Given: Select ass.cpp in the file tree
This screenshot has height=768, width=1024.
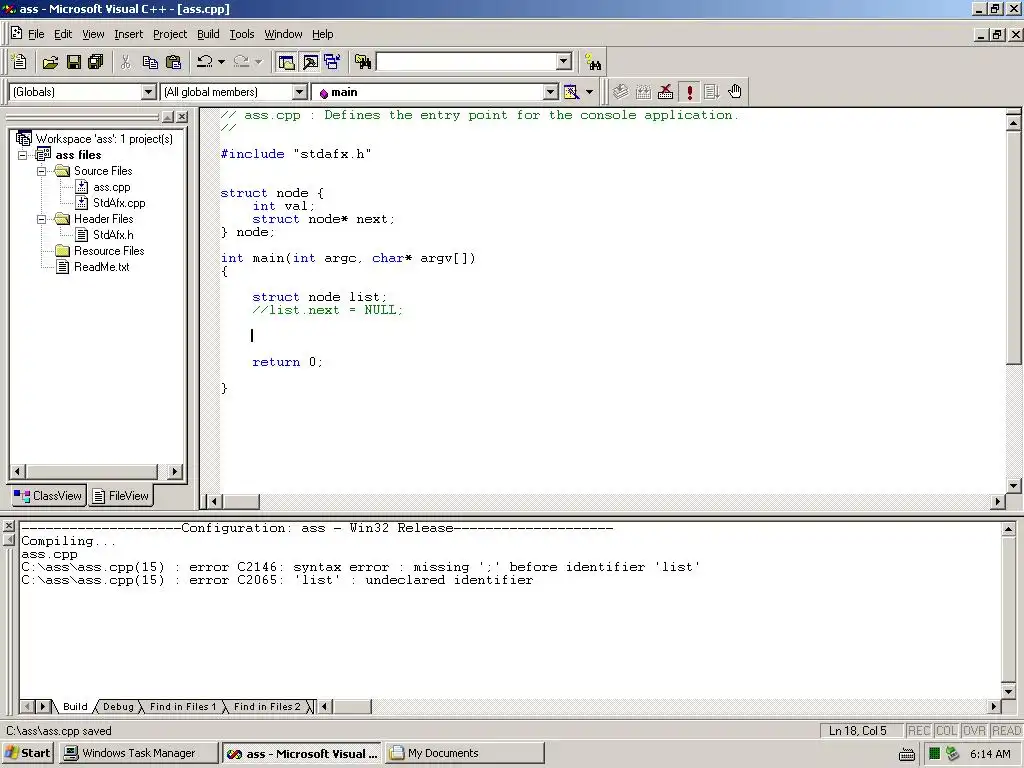Looking at the screenshot, I should 112,187.
